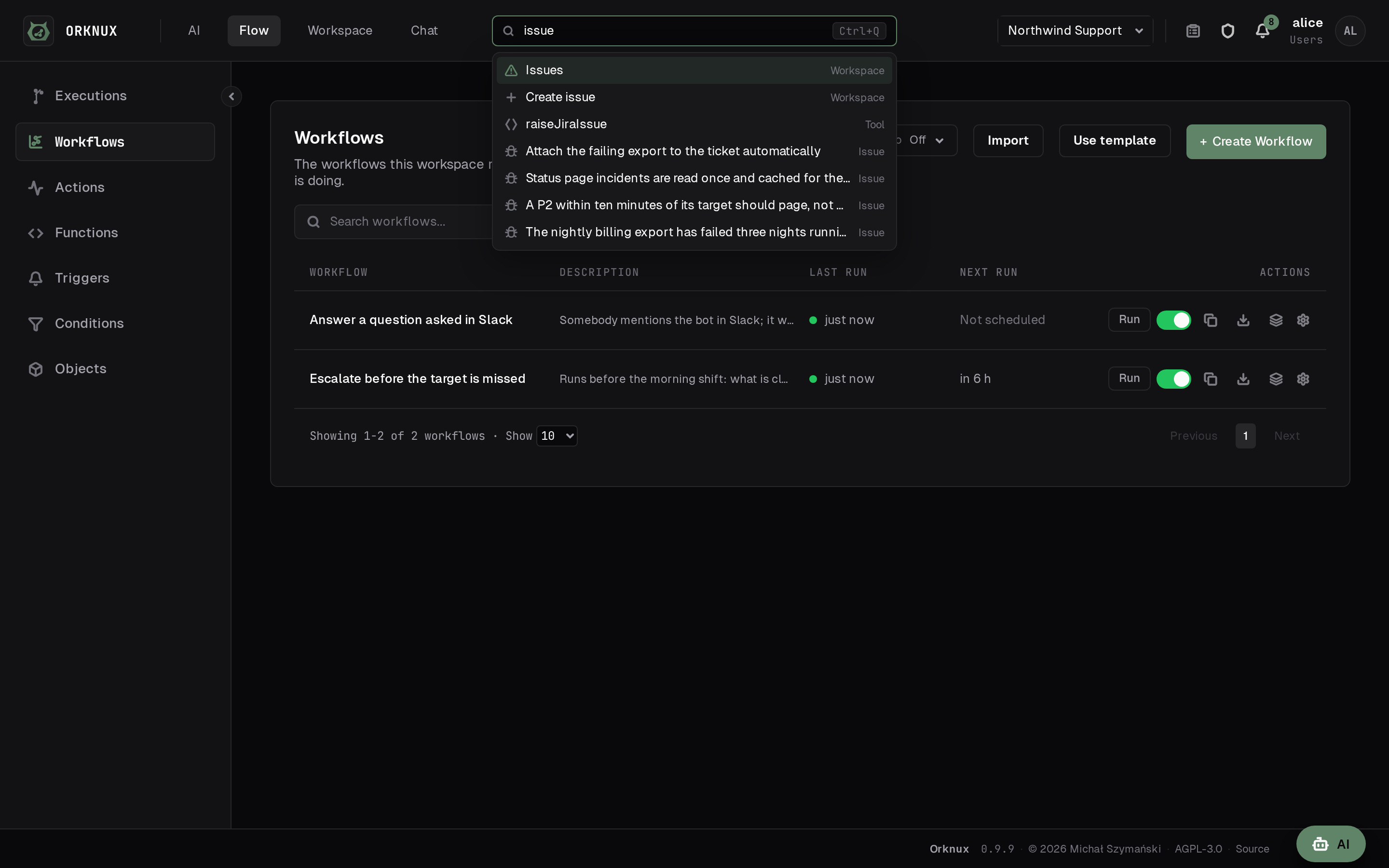Open the Northwind Support workspace dropdown
The height and width of the screenshot is (868, 1389).
tap(1075, 31)
